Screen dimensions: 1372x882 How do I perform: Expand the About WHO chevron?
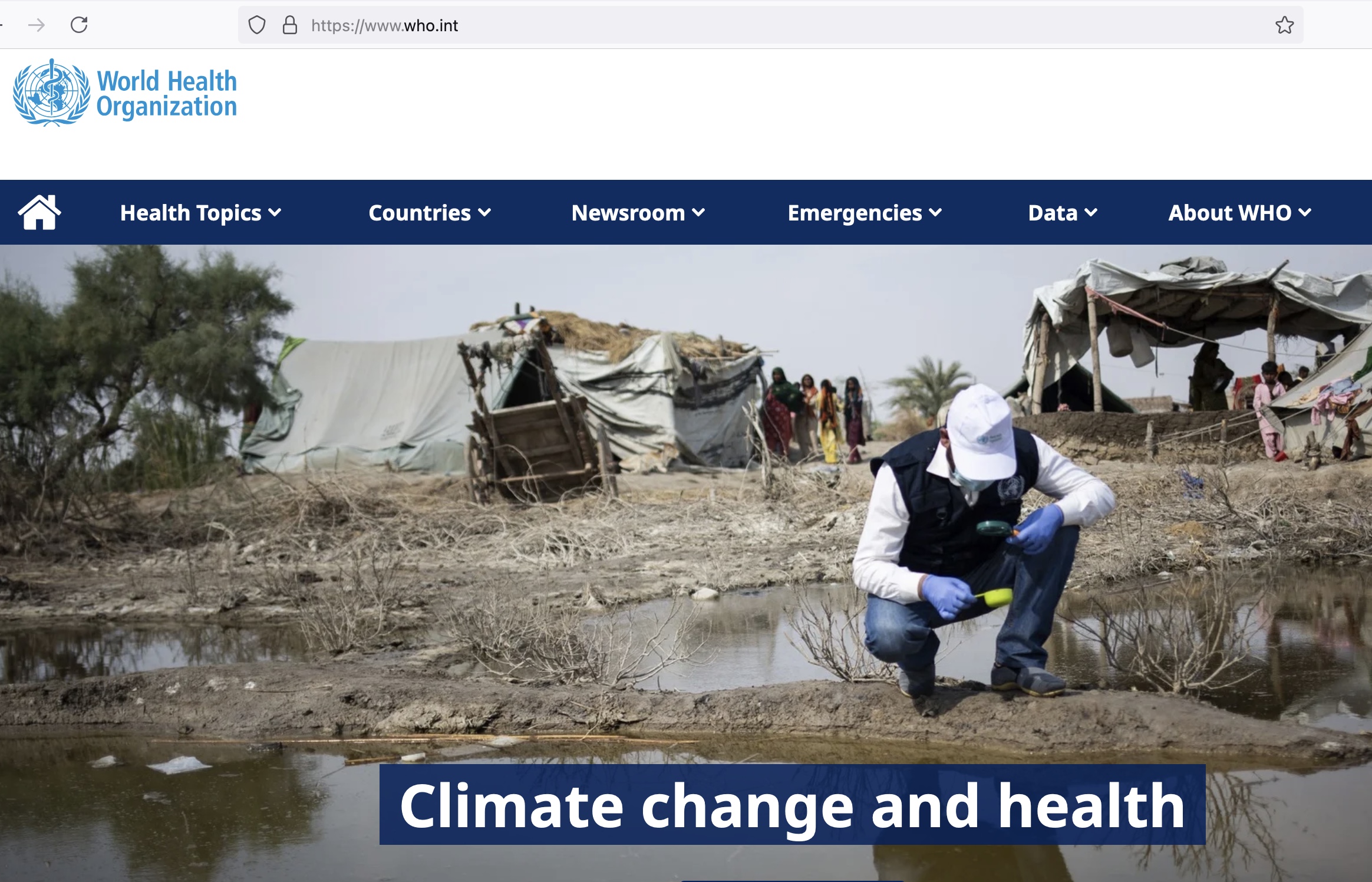[1305, 212]
